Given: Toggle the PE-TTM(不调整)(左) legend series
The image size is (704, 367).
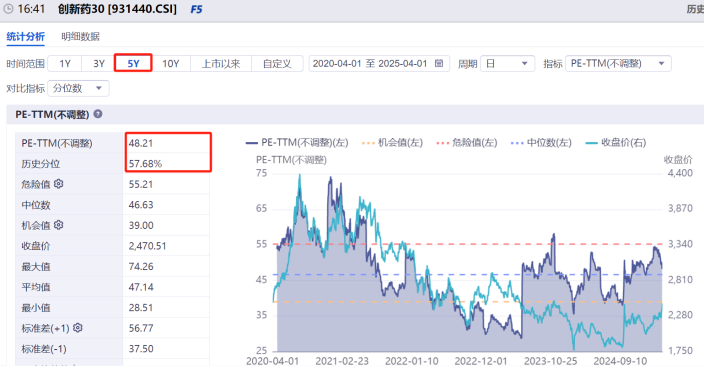Looking at the screenshot, I should (x=297, y=142).
